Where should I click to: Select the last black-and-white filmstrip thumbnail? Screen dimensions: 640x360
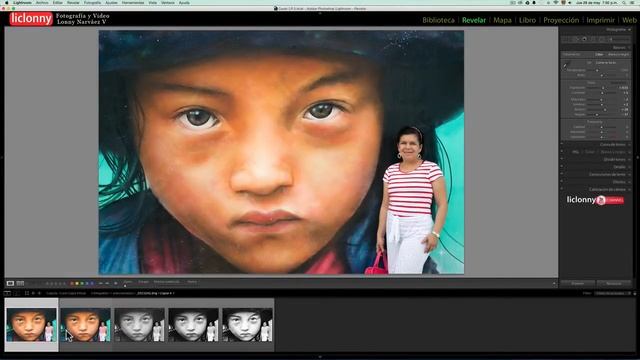pos(247,325)
